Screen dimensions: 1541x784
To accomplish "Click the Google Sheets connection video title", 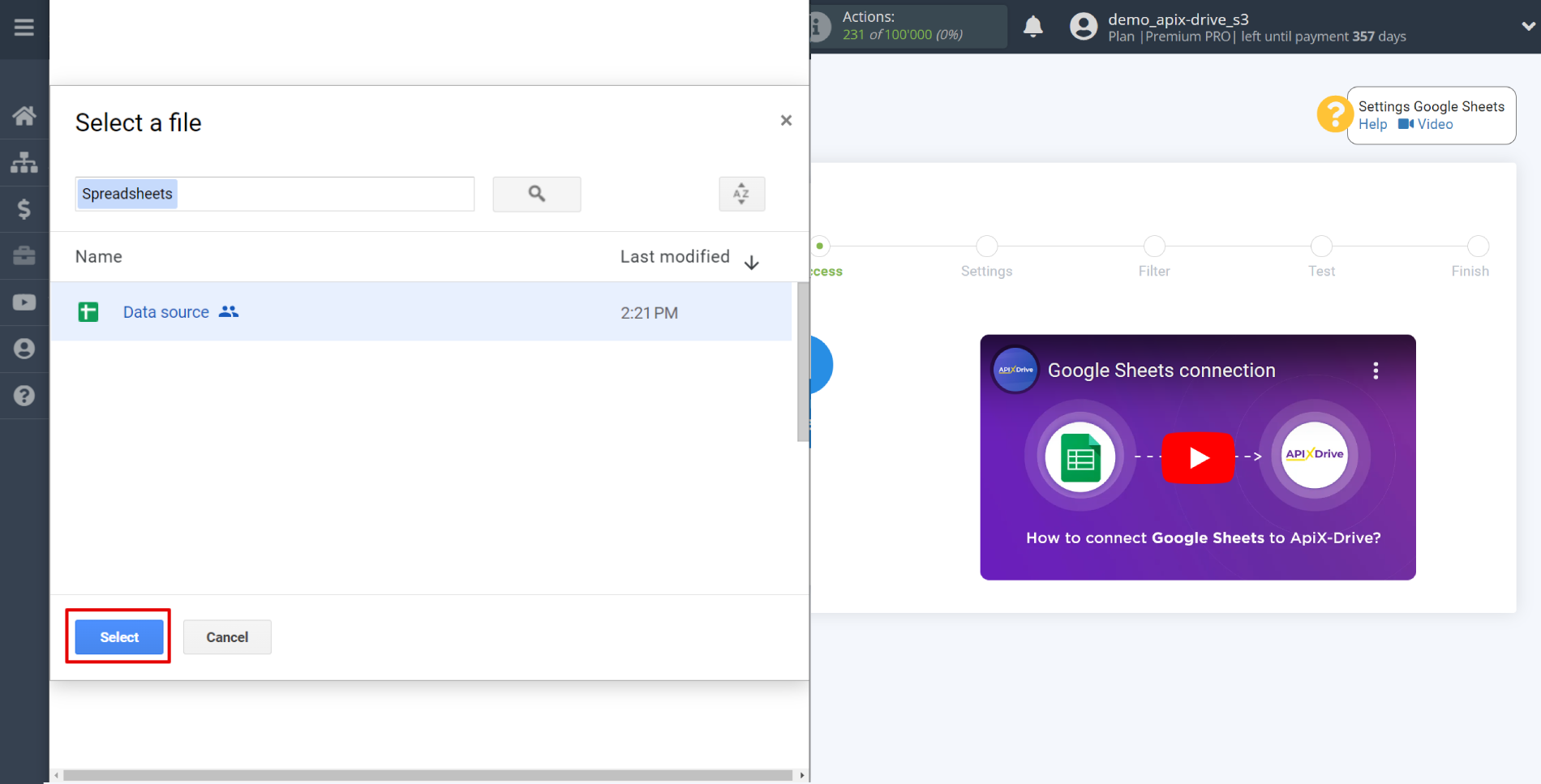I will point(1161,371).
